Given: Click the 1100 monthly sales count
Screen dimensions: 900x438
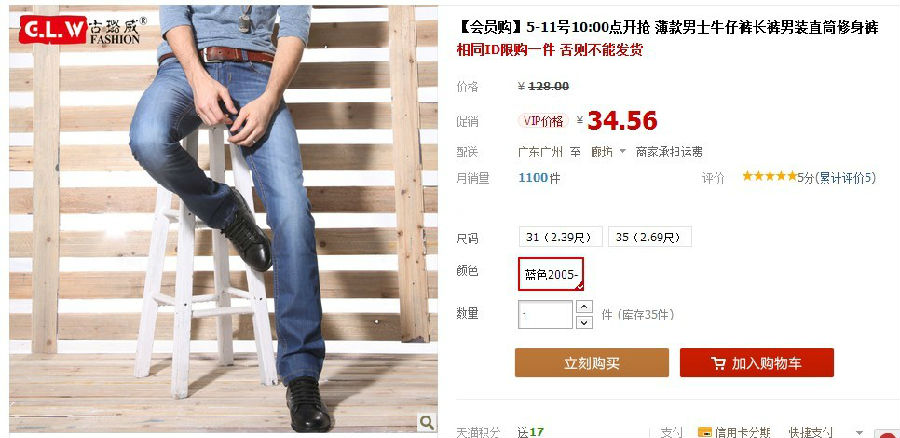Looking at the screenshot, I should click(x=533, y=178).
